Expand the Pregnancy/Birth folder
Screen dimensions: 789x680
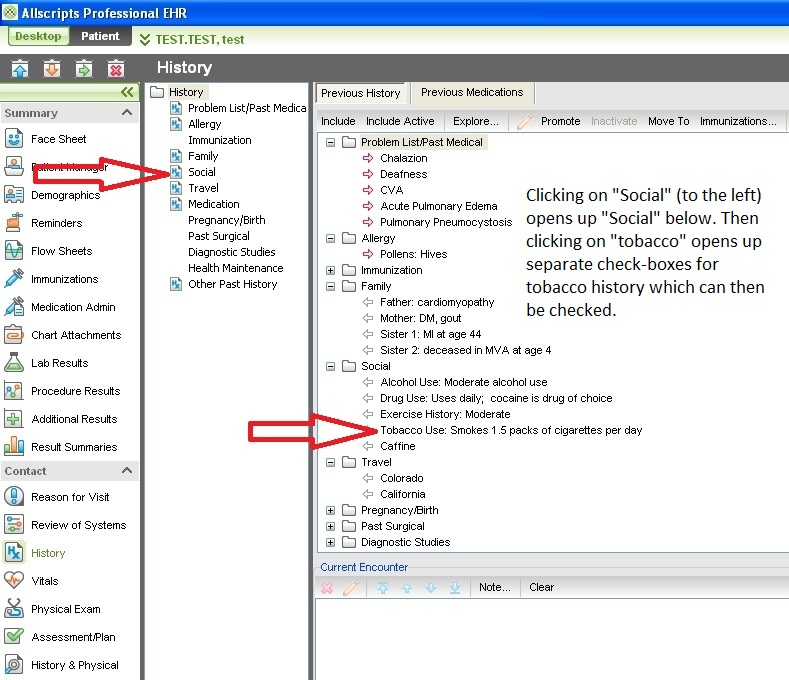330,510
